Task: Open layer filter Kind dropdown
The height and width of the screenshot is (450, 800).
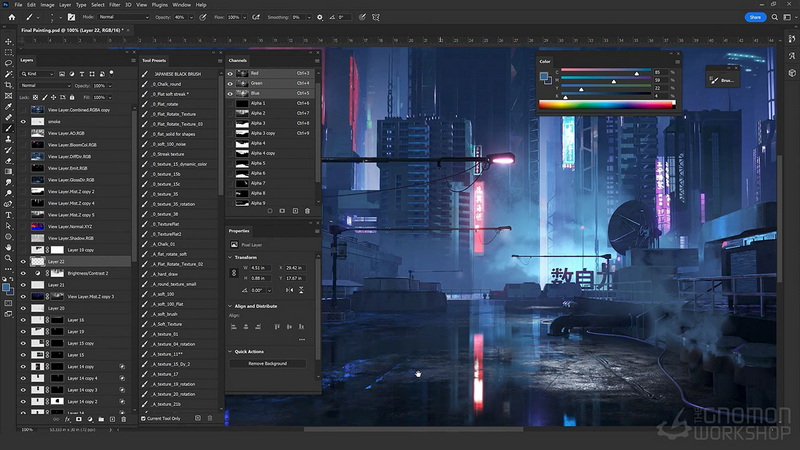Action: coord(37,74)
